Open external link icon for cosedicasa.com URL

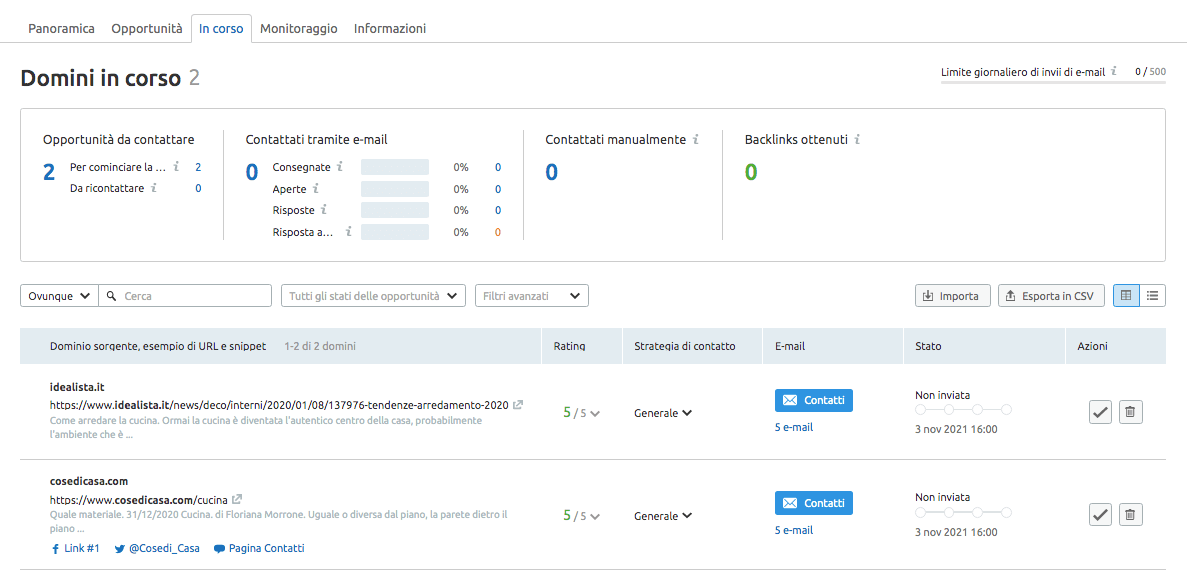(x=237, y=499)
